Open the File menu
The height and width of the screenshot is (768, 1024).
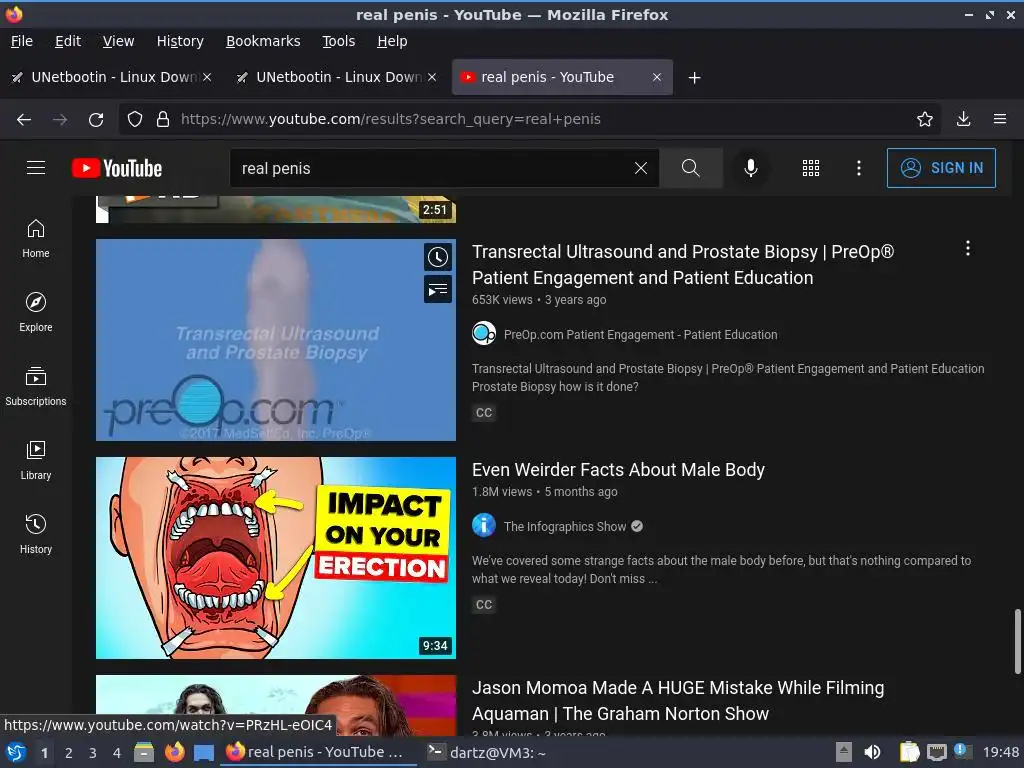pyautogui.click(x=22, y=41)
